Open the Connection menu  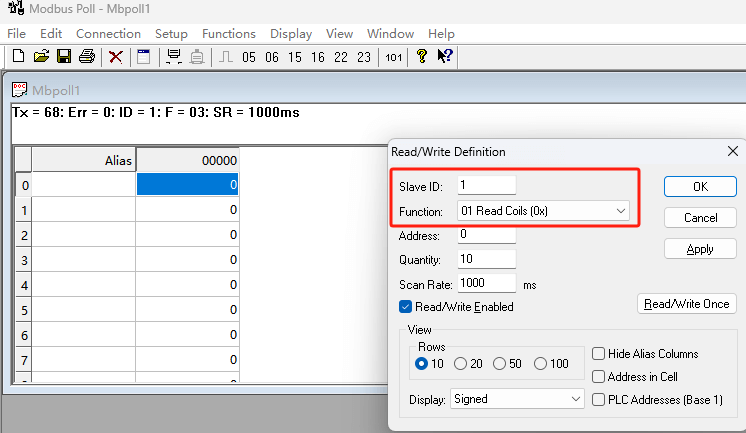coord(108,33)
